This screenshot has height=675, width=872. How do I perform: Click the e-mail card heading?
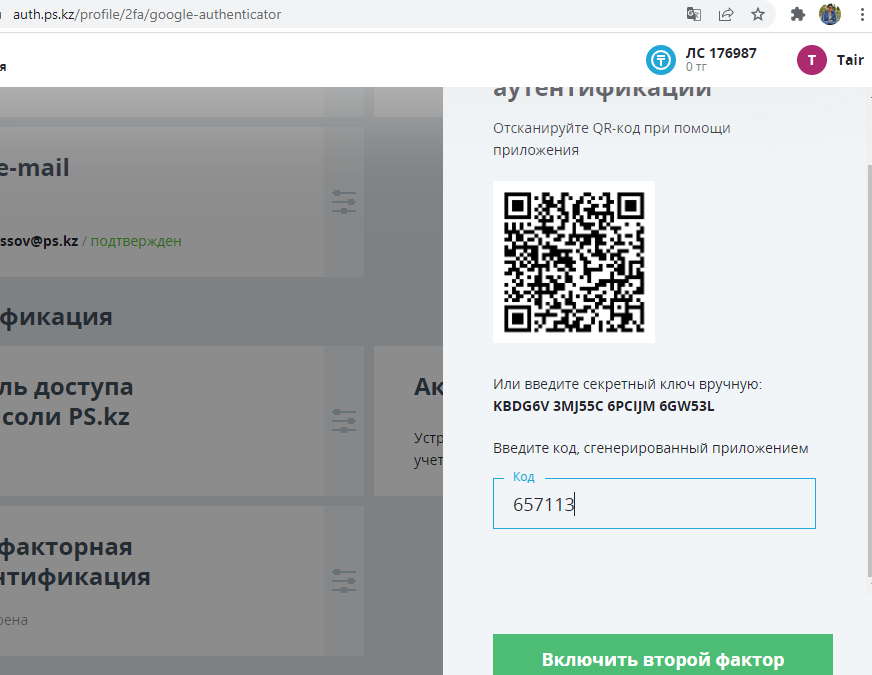(x=34, y=168)
